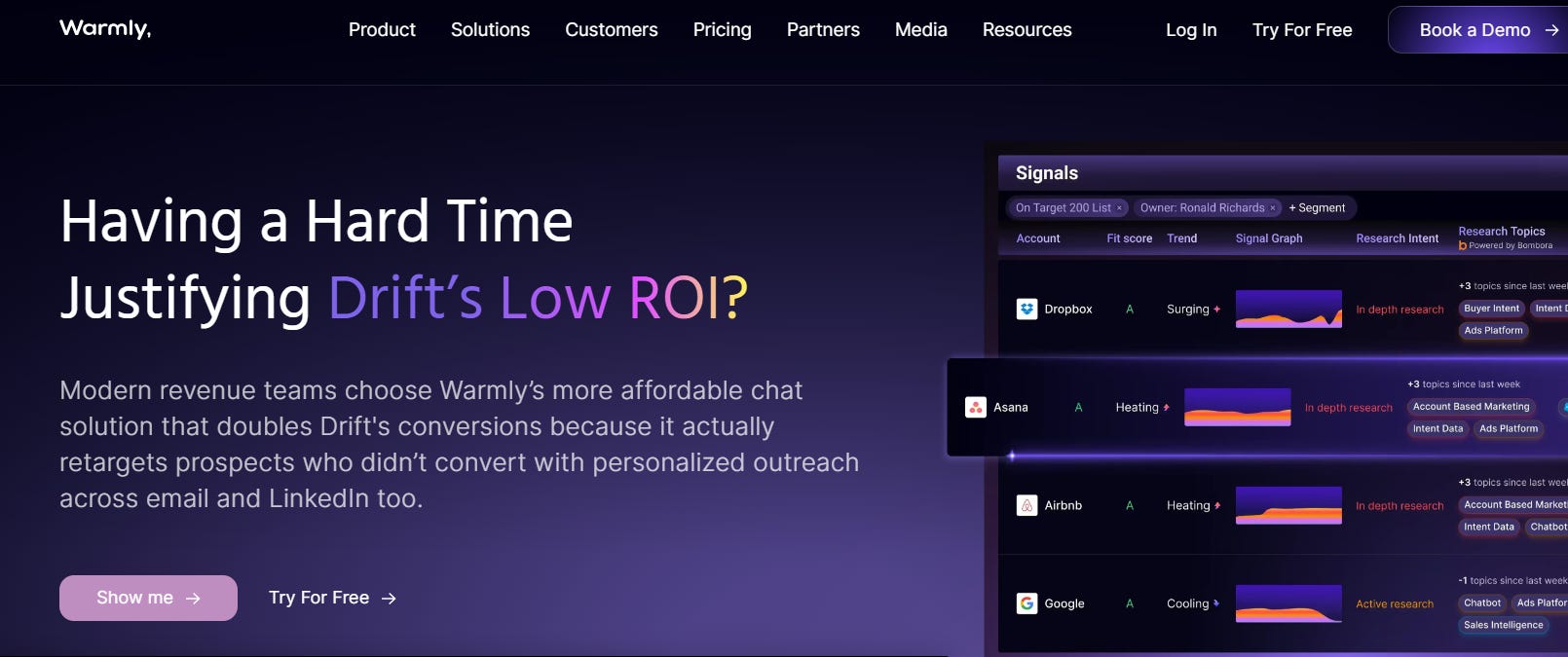Image resolution: width=1568 pixels, height=657 pixels.
Task: Click the Signal Graph column header
Action: (x=1269, y=238)
